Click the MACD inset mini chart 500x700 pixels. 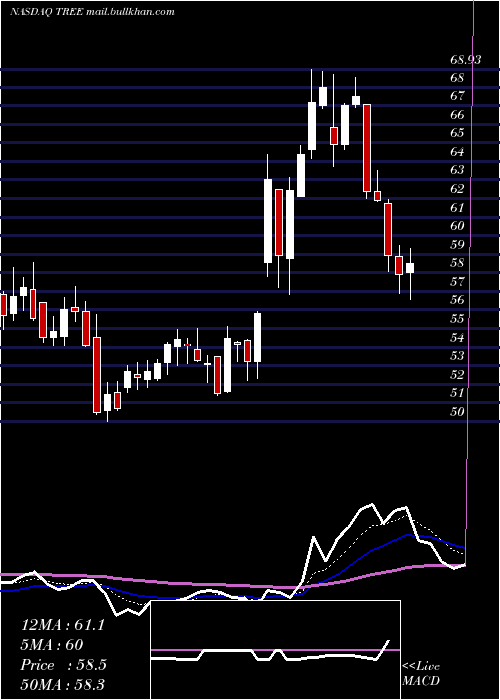click(x=275, y=650)
